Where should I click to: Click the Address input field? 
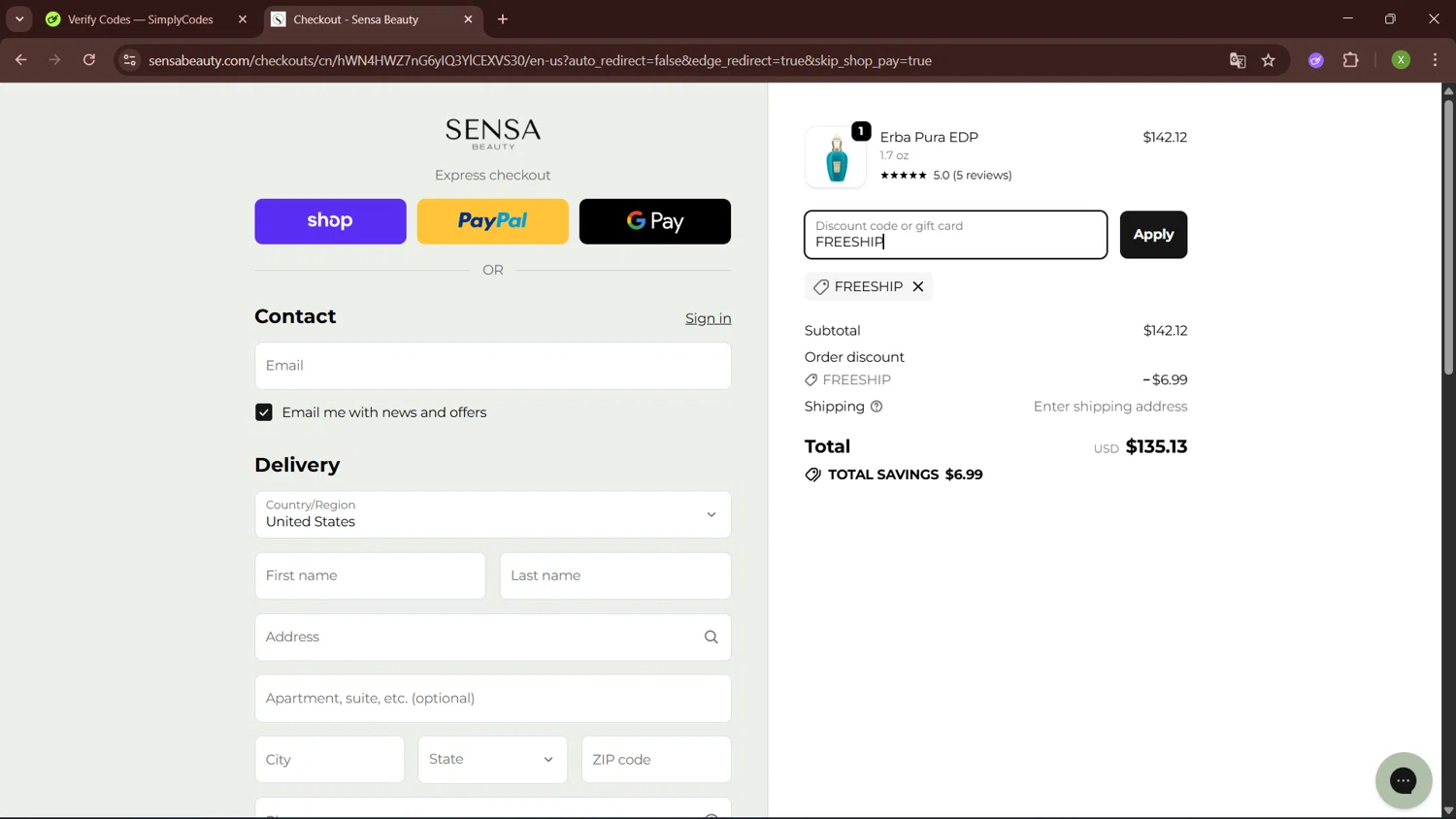pos(493,638)
